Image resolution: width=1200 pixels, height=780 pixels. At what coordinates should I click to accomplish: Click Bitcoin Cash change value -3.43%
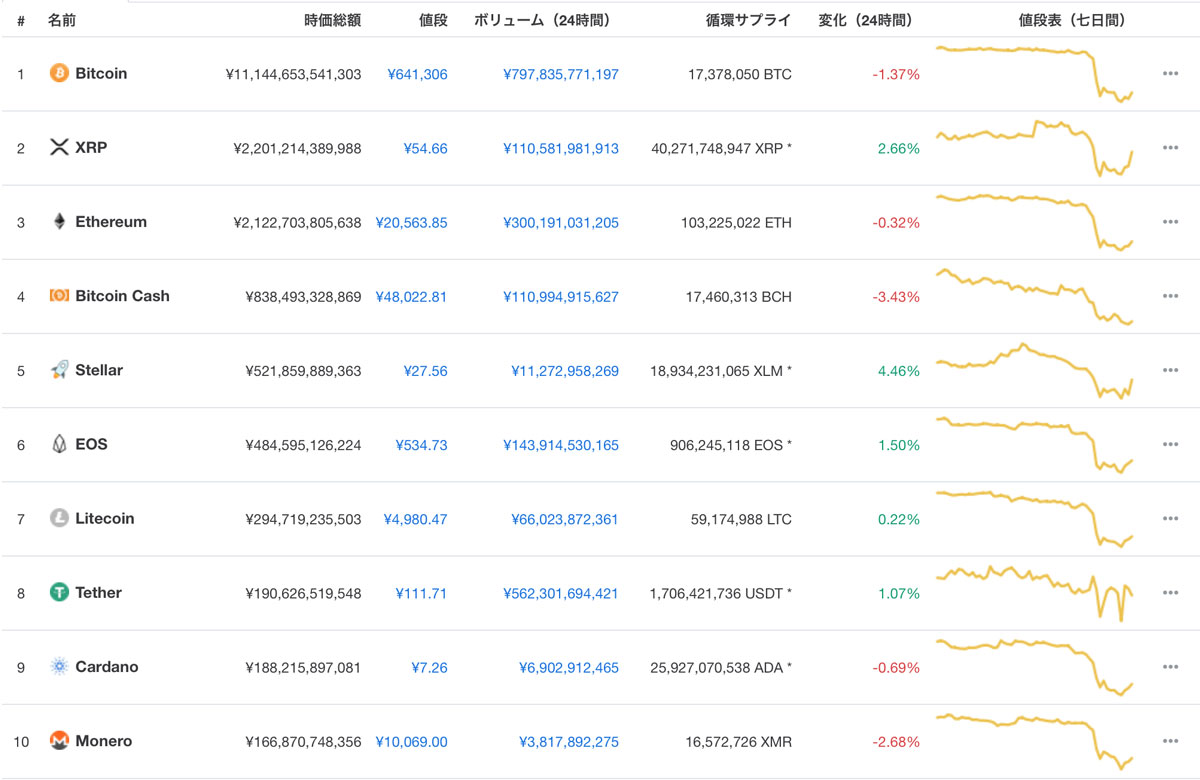(x=897, y=296)
